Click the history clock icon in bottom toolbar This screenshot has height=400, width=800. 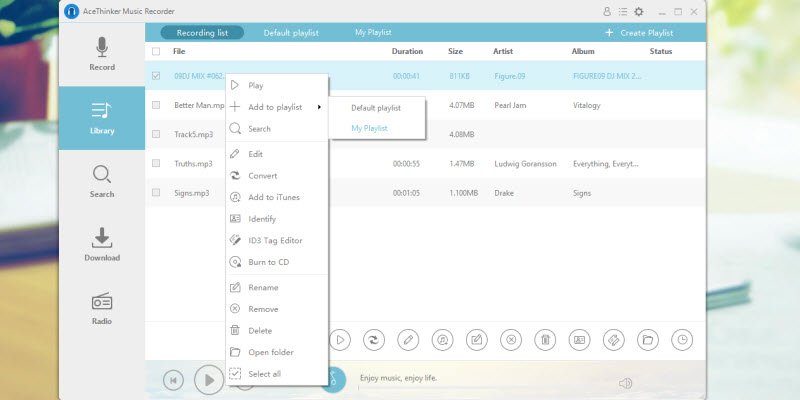[x=681, y=340]
